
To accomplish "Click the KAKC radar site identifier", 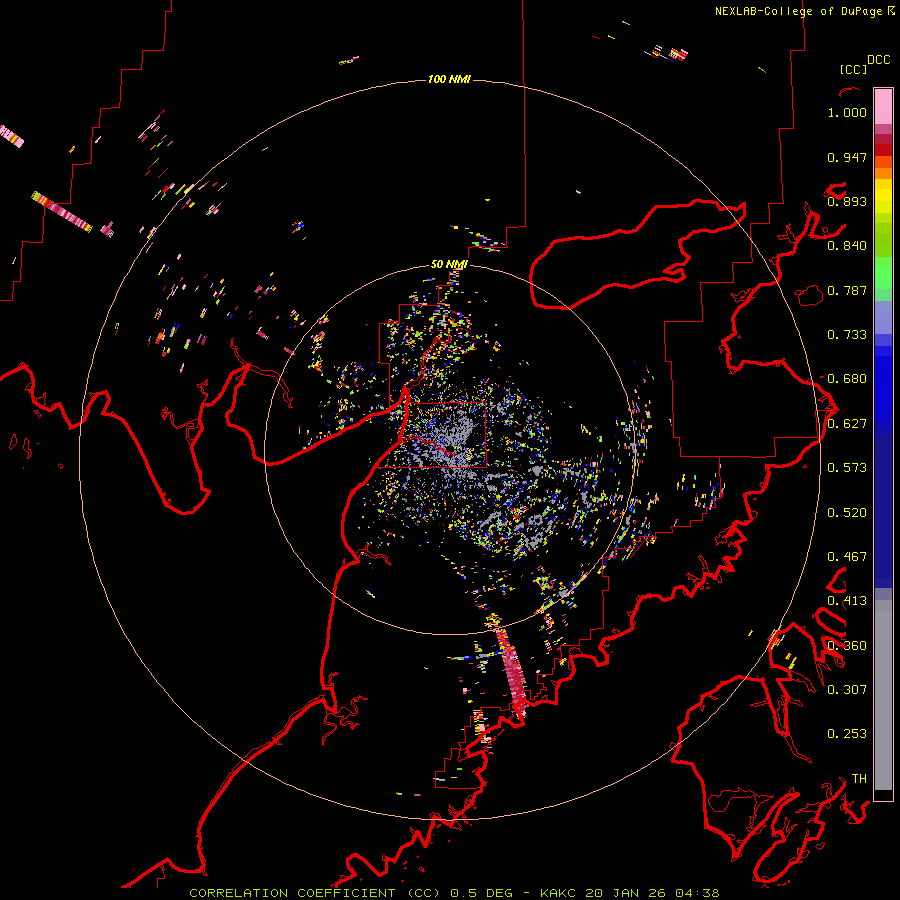I will point(559,893).
